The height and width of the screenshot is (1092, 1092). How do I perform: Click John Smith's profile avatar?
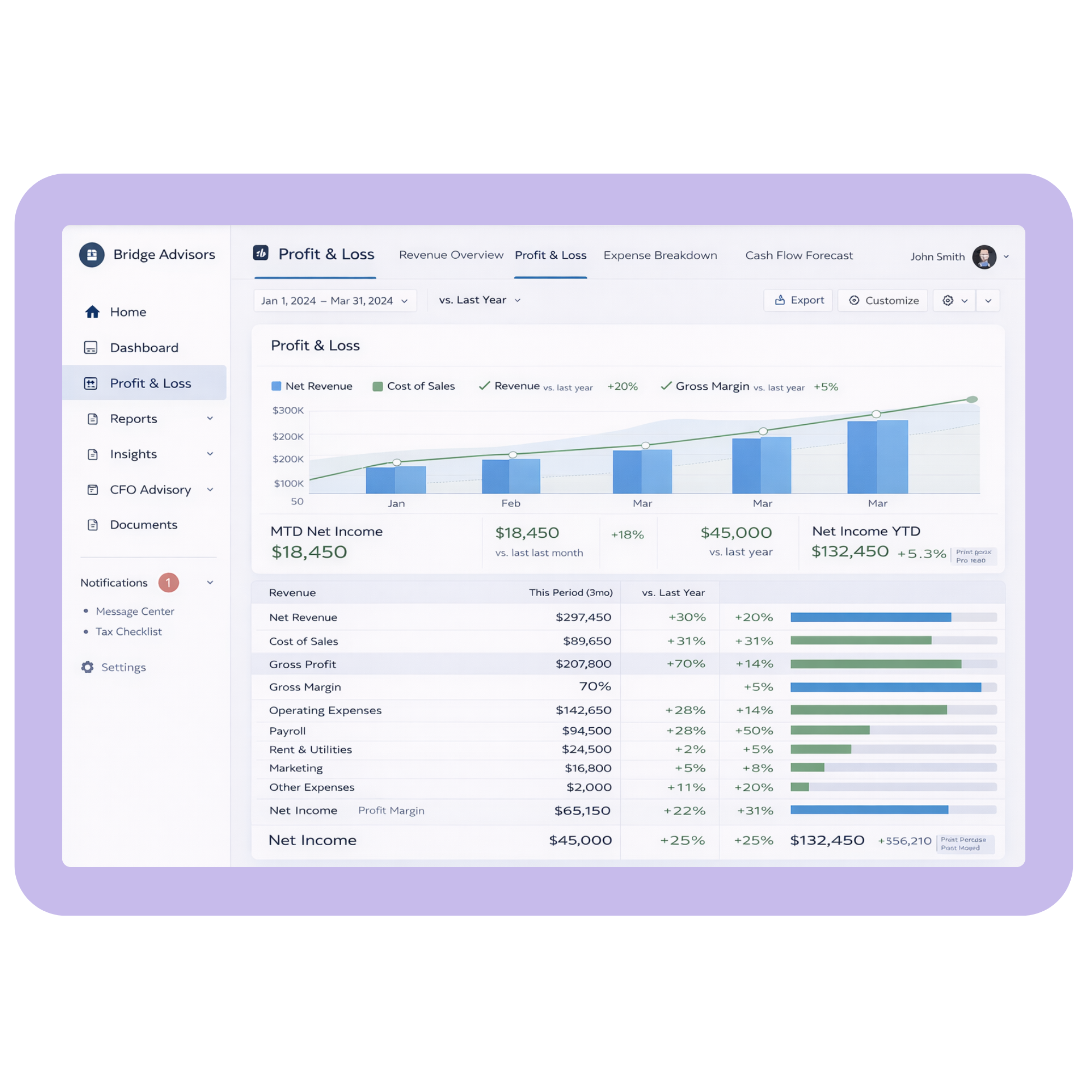coord(983,257)
